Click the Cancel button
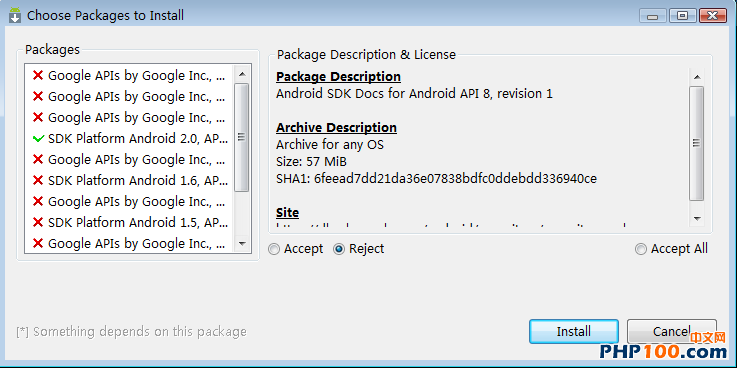Screen dimensions: 737x368 (x=672, y=331)
